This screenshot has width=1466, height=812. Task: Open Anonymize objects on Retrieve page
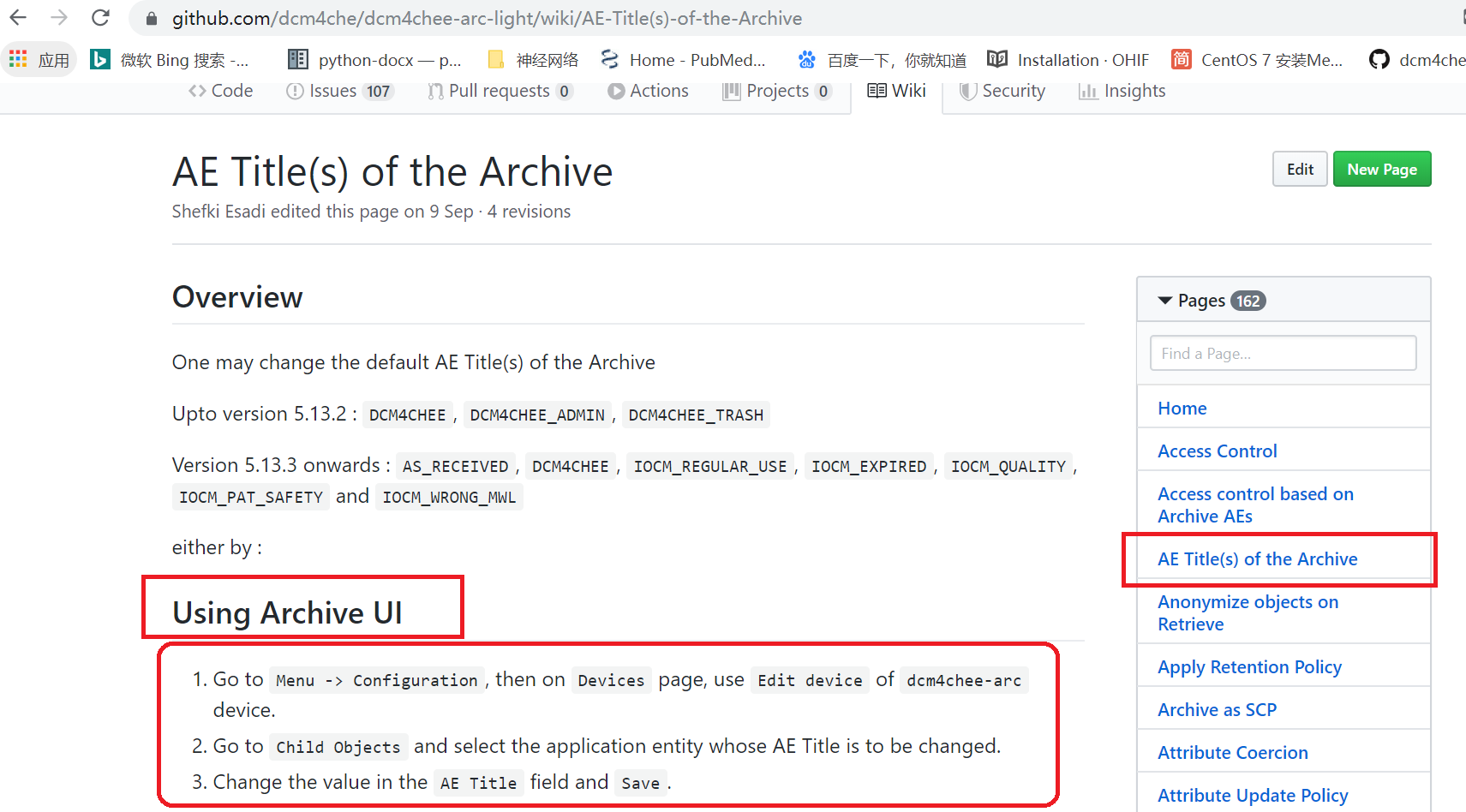1248,612
